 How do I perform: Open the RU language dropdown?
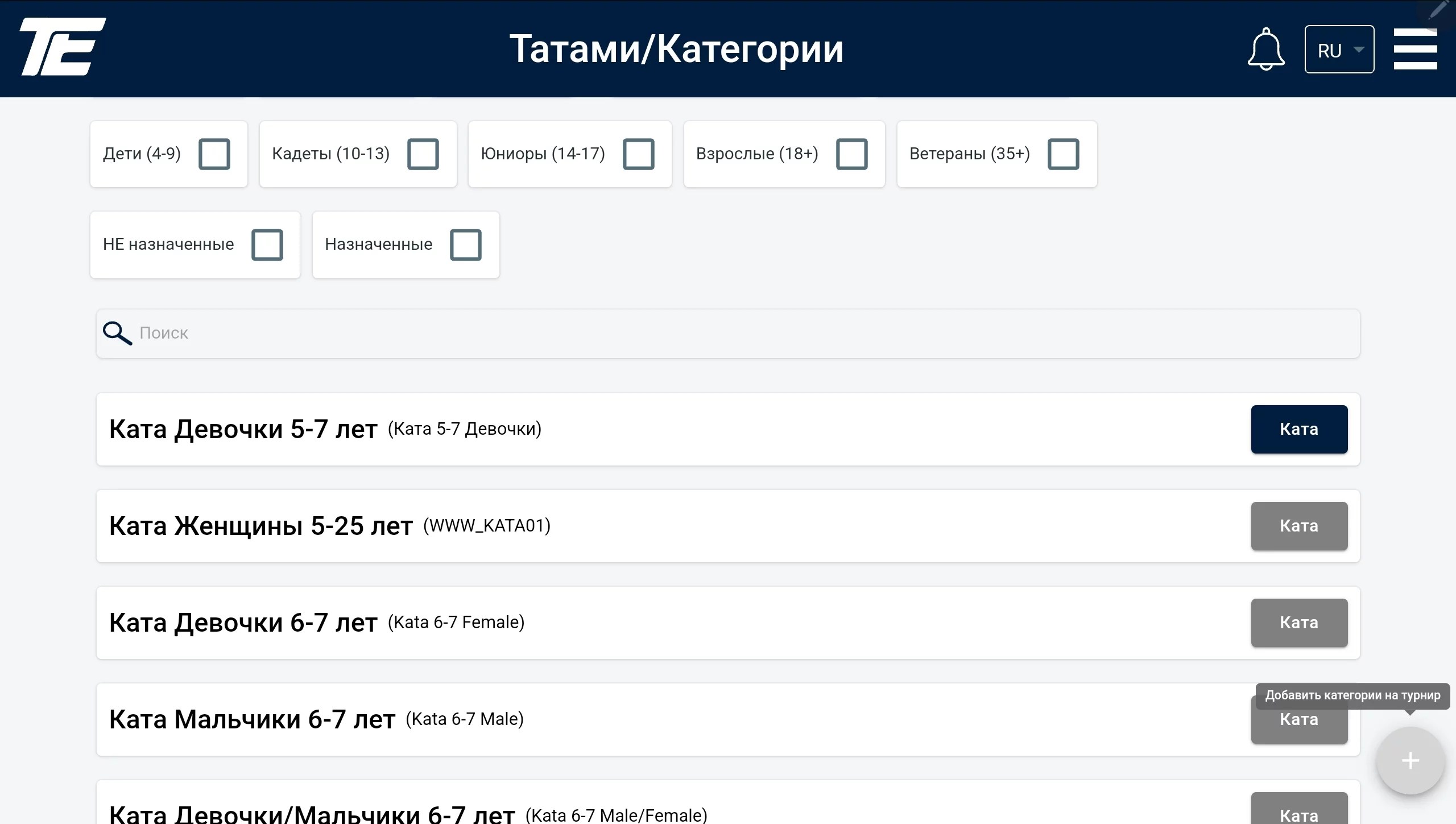(x=1339, y=50)
